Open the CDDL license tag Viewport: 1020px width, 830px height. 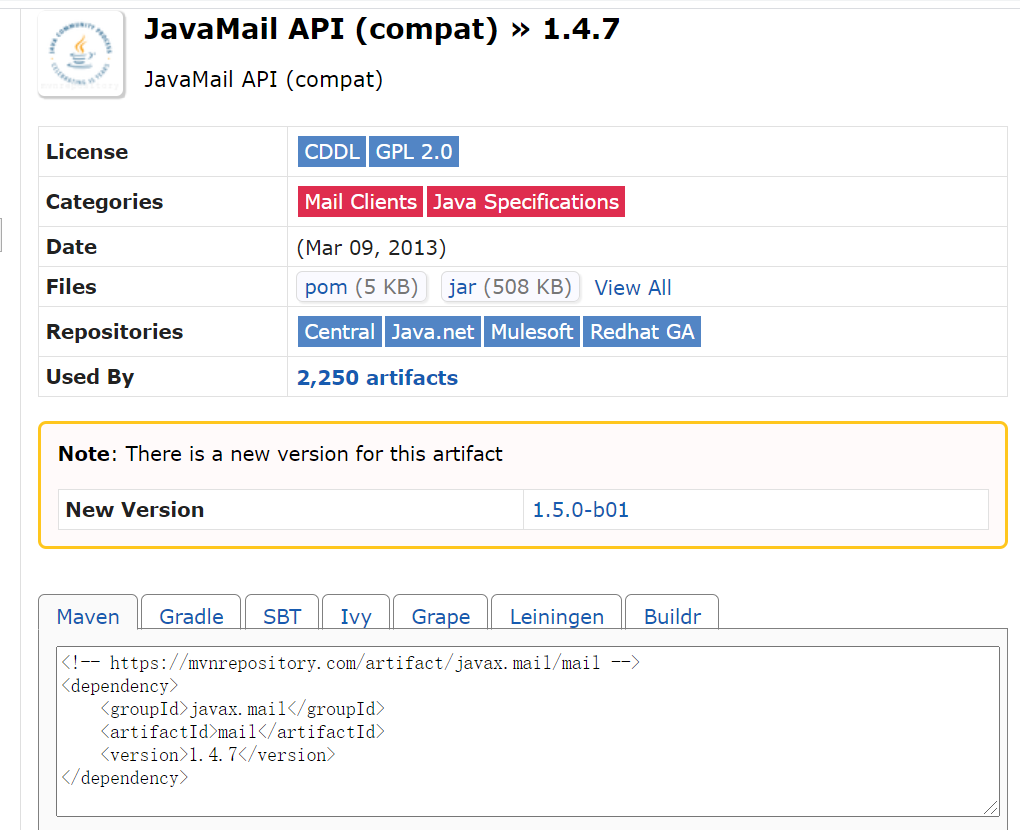pyautogui.click(x=332, y=152)
